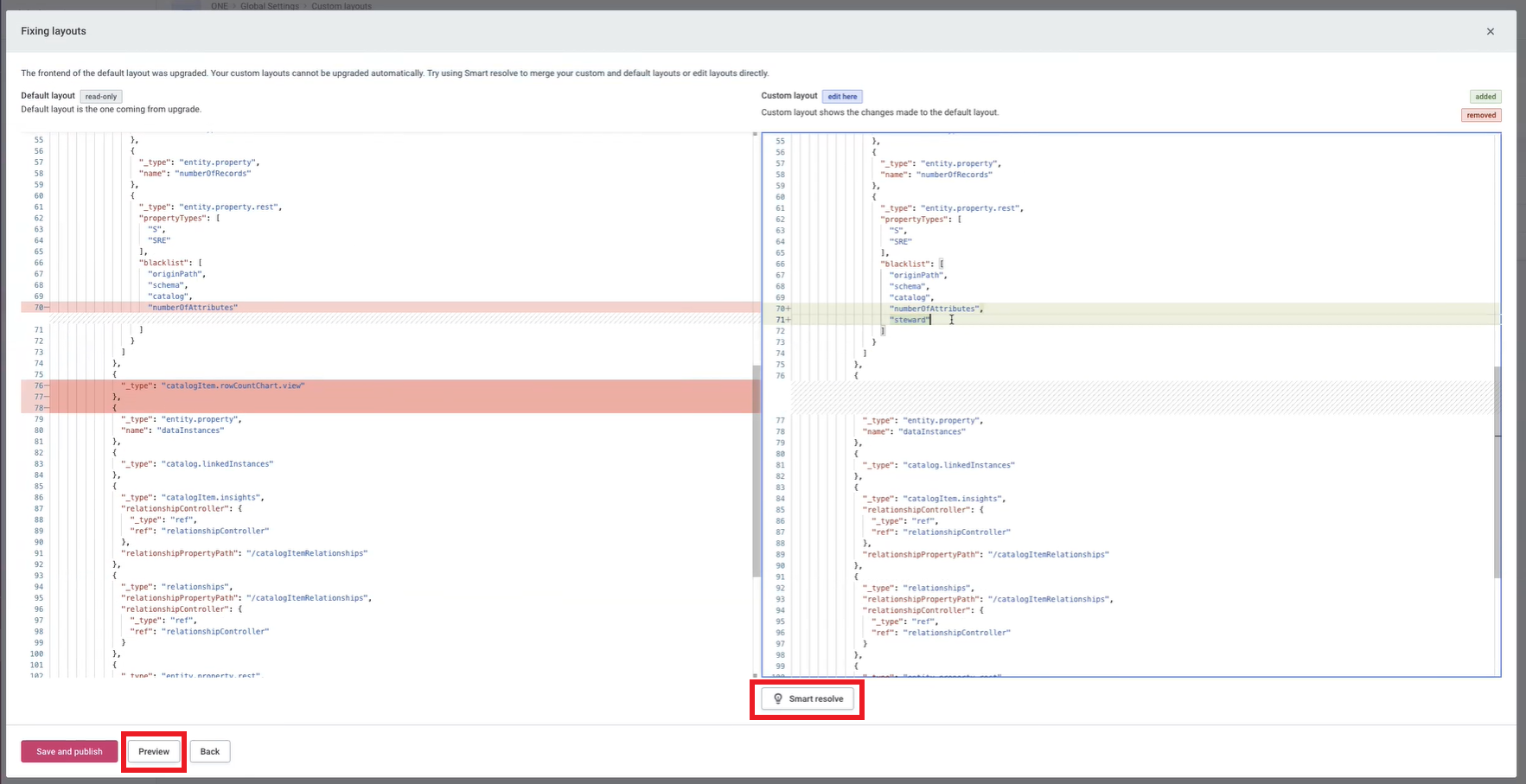This screenshot has height=784, width=1526.
Task: Click removed "catalogItem.rowCountChart.view" line in Default layout
Action: tap(233, 386)
